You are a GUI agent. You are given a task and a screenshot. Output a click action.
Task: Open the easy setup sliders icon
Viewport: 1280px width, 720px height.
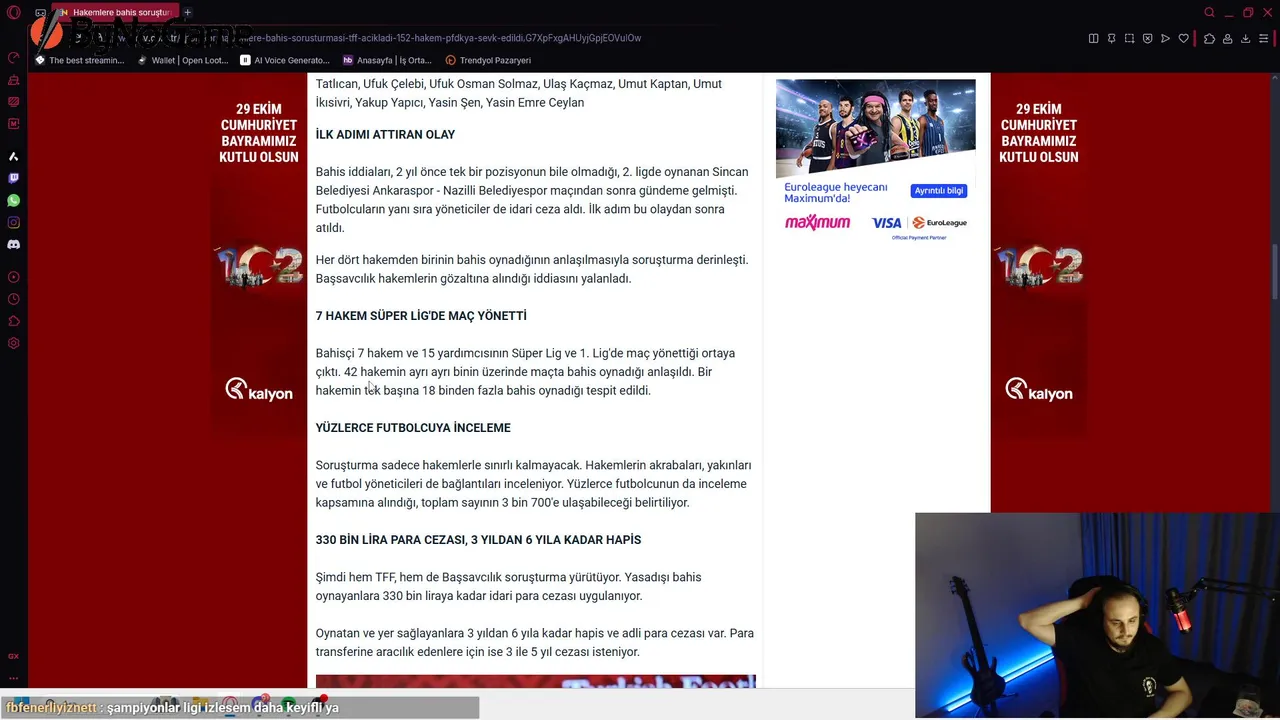[1265, 38]
